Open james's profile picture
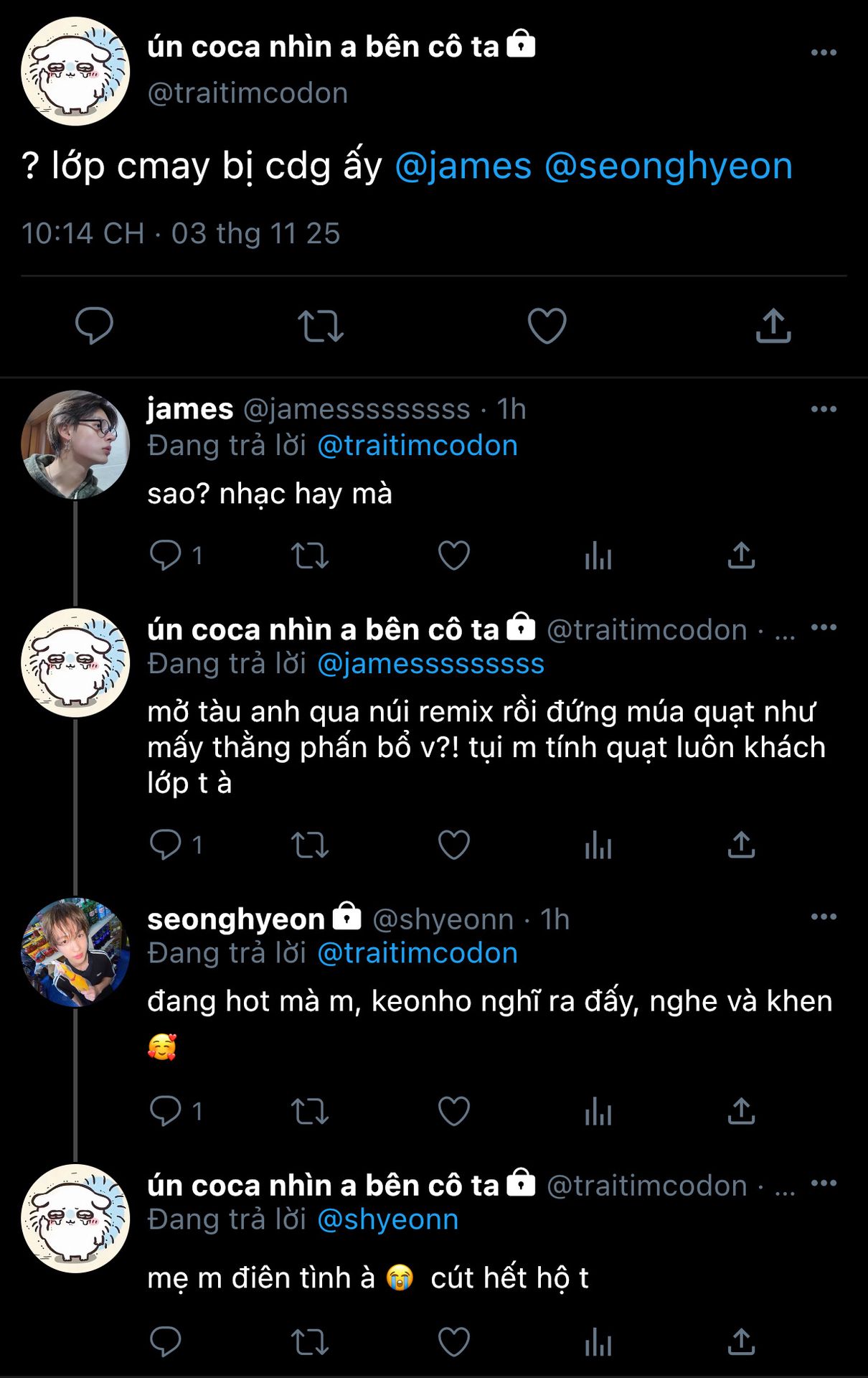This screenshot has height=1378, width=868. (x=75, y=444)
